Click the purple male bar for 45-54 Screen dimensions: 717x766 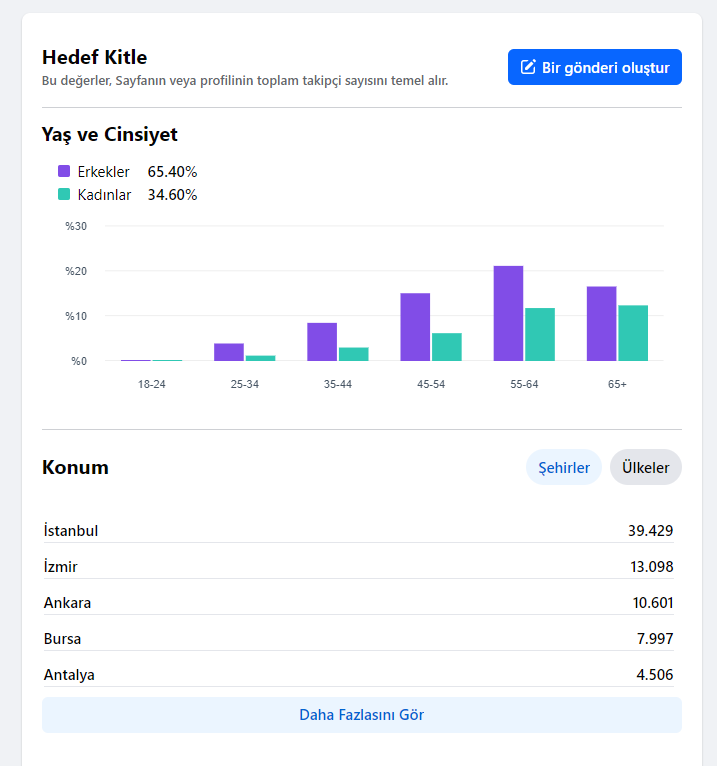[x=415, y=327]
